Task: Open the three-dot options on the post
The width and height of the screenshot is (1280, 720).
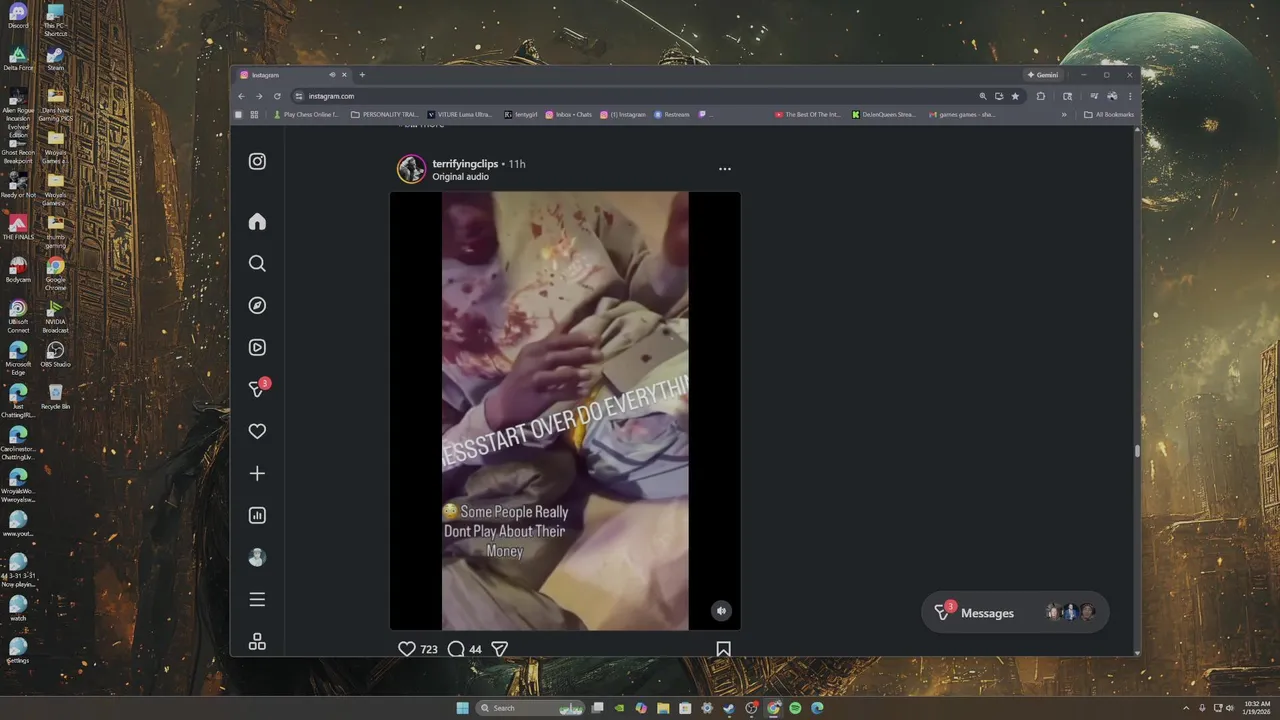Action: tap(725, 169)
